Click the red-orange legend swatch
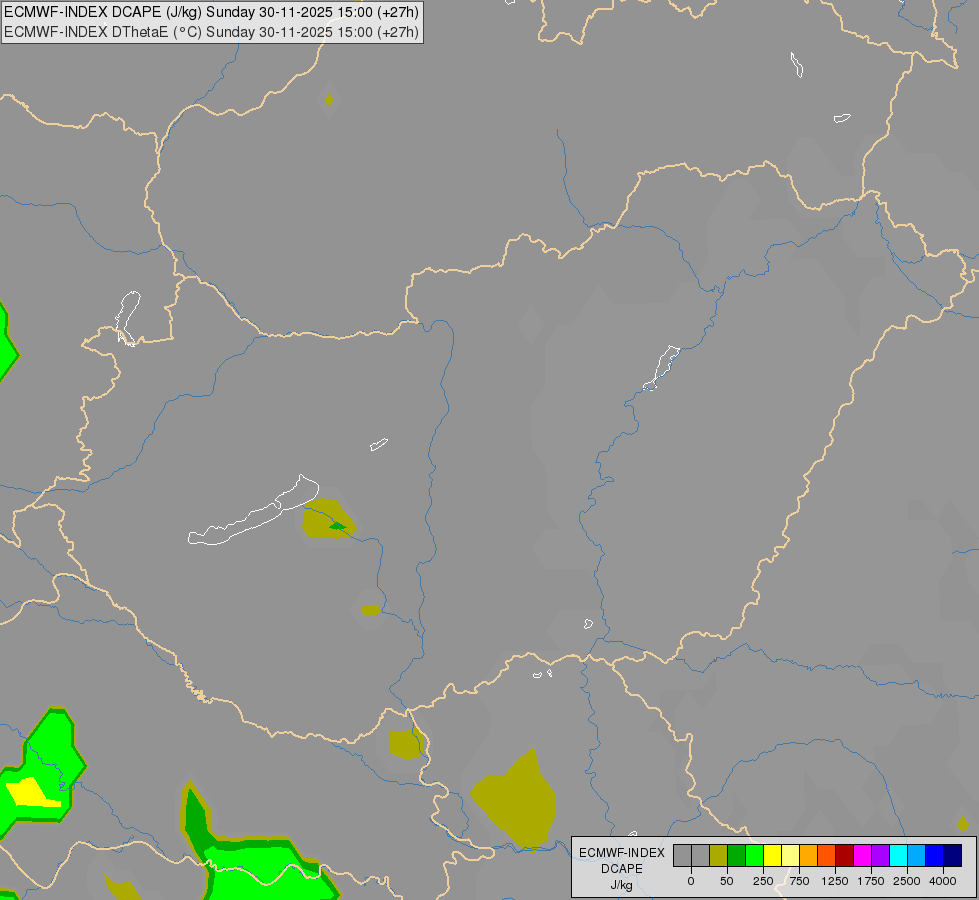Image resolution: width=979 pixels, height=900 pixels. click(x=827, y=856)
